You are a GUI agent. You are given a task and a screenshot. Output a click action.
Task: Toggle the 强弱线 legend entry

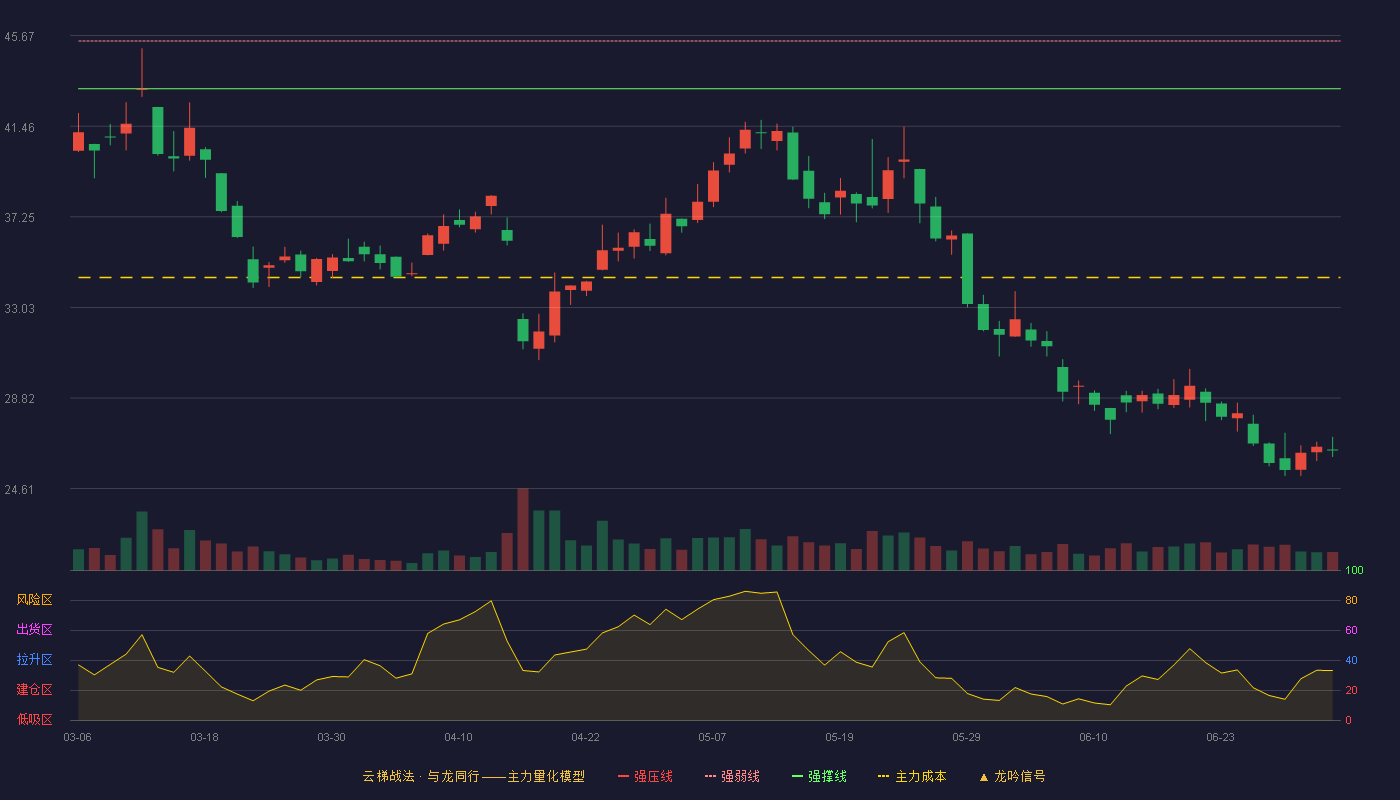(732, 776)
